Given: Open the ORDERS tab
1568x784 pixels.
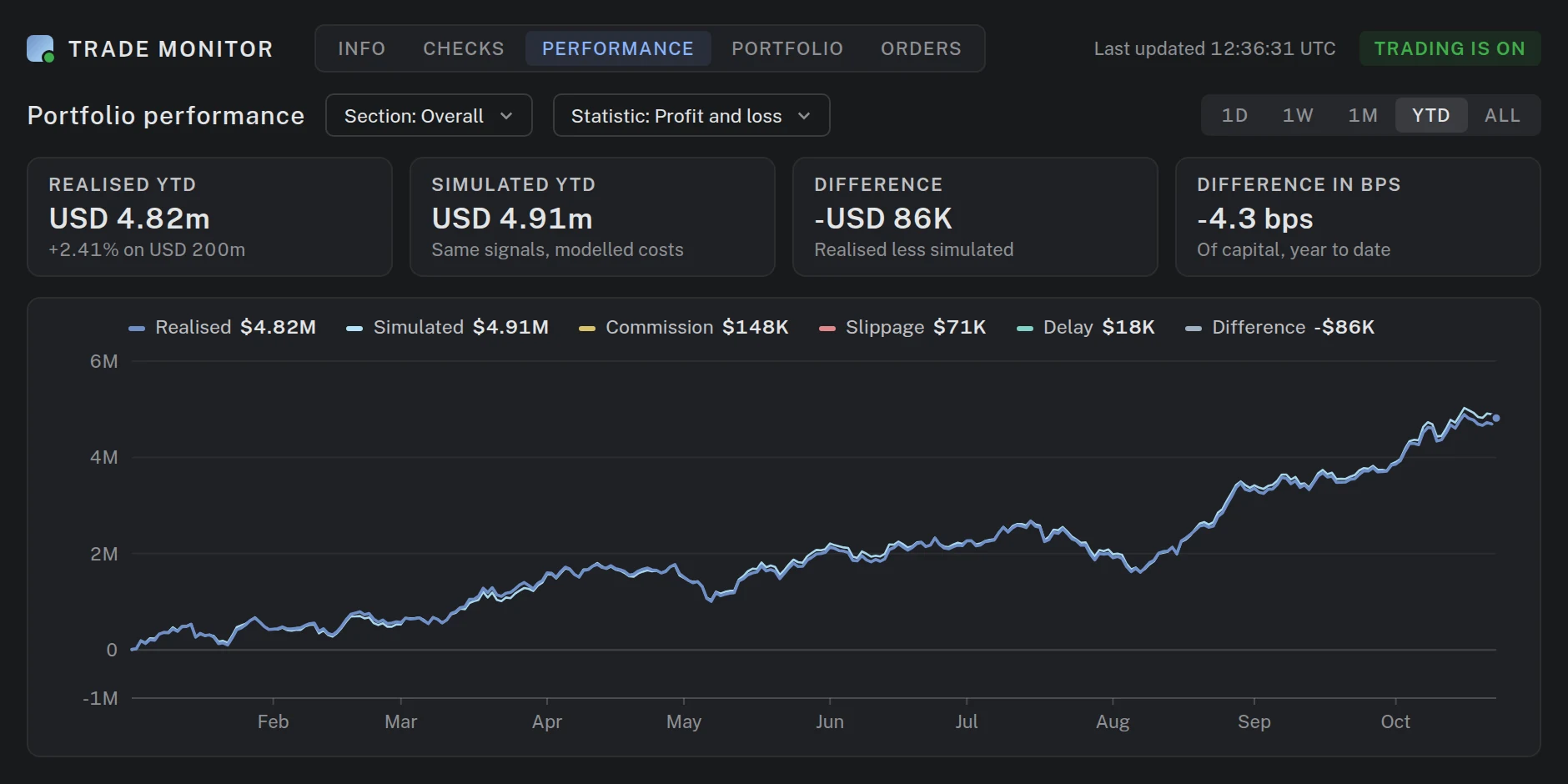Looking at the screenshot, I should tap(921, 48).
